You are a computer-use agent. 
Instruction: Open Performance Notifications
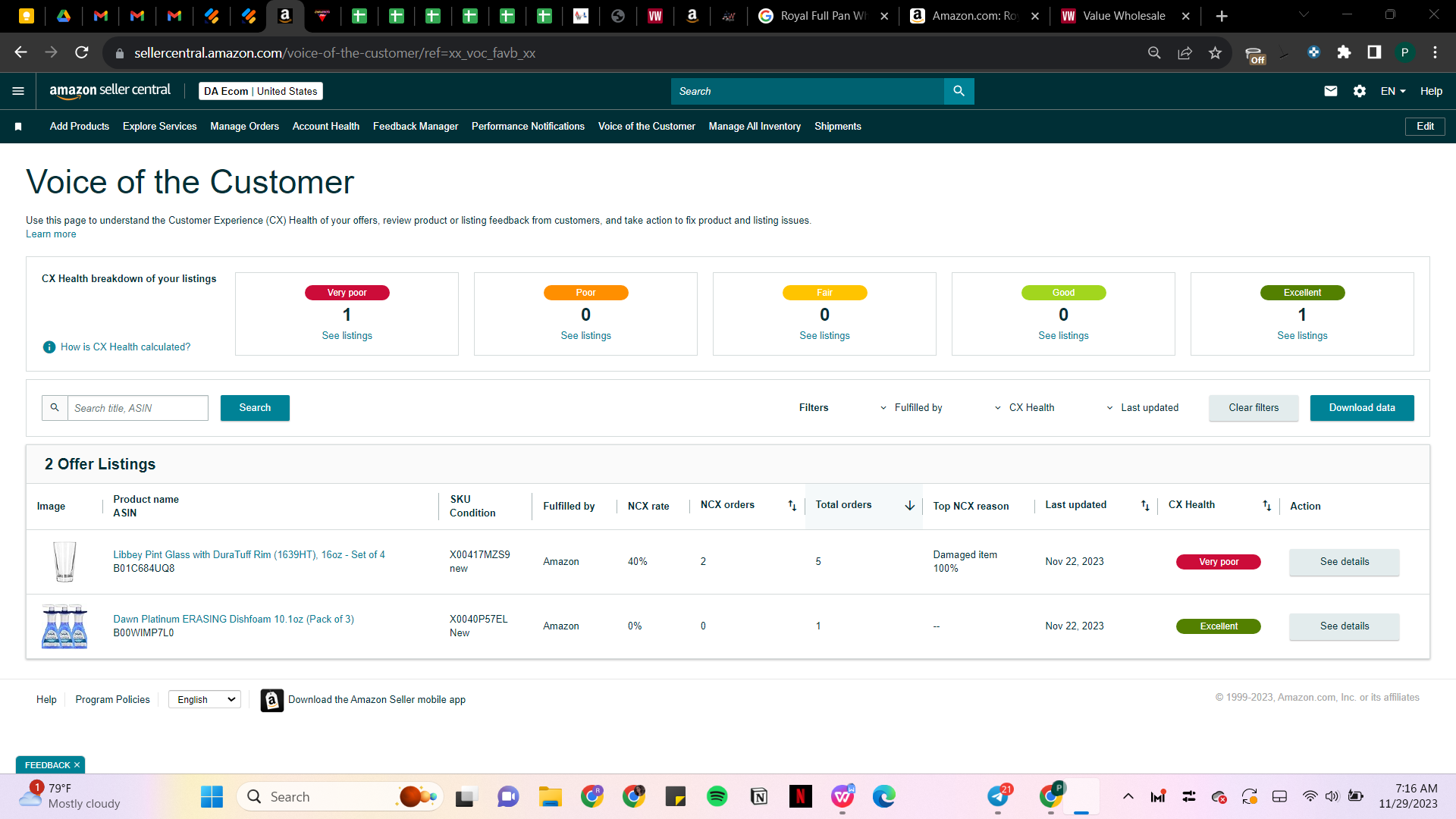coord(528,127)
